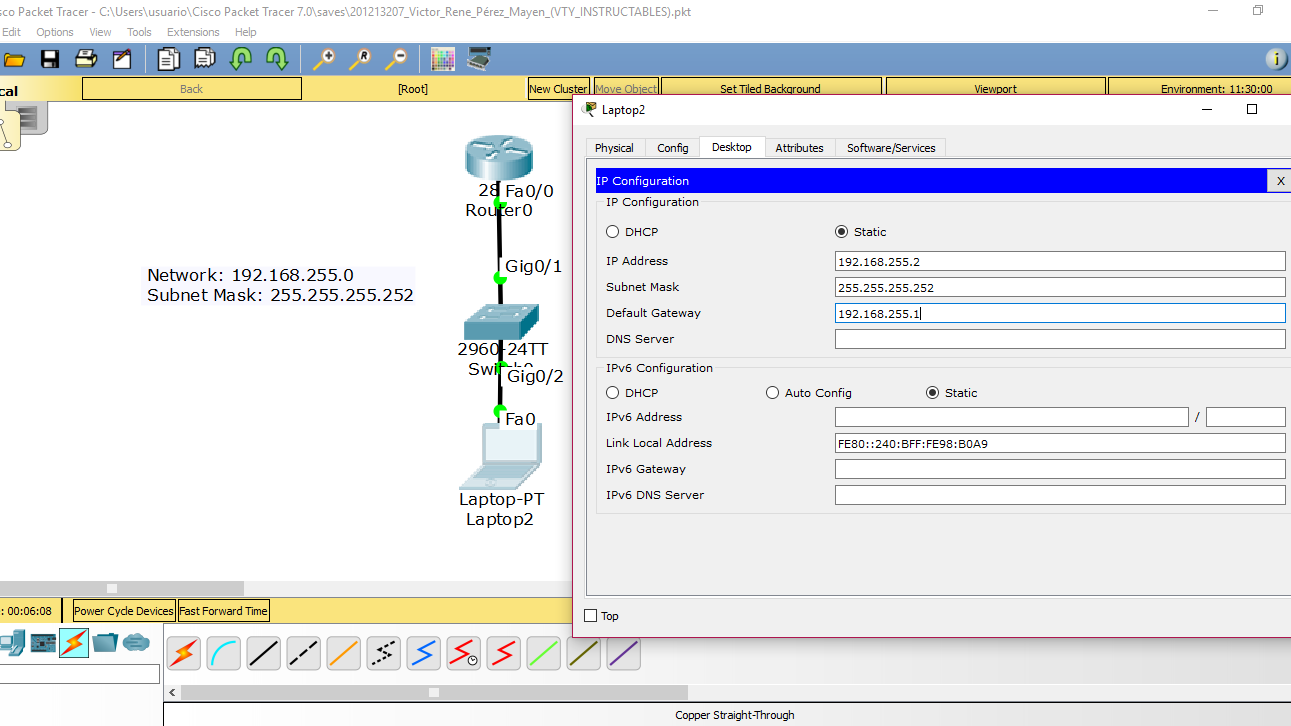This screenshot has height=726, width=1291.
Task: Click the Power Cycle Devices button
Action: pos(124,611)
